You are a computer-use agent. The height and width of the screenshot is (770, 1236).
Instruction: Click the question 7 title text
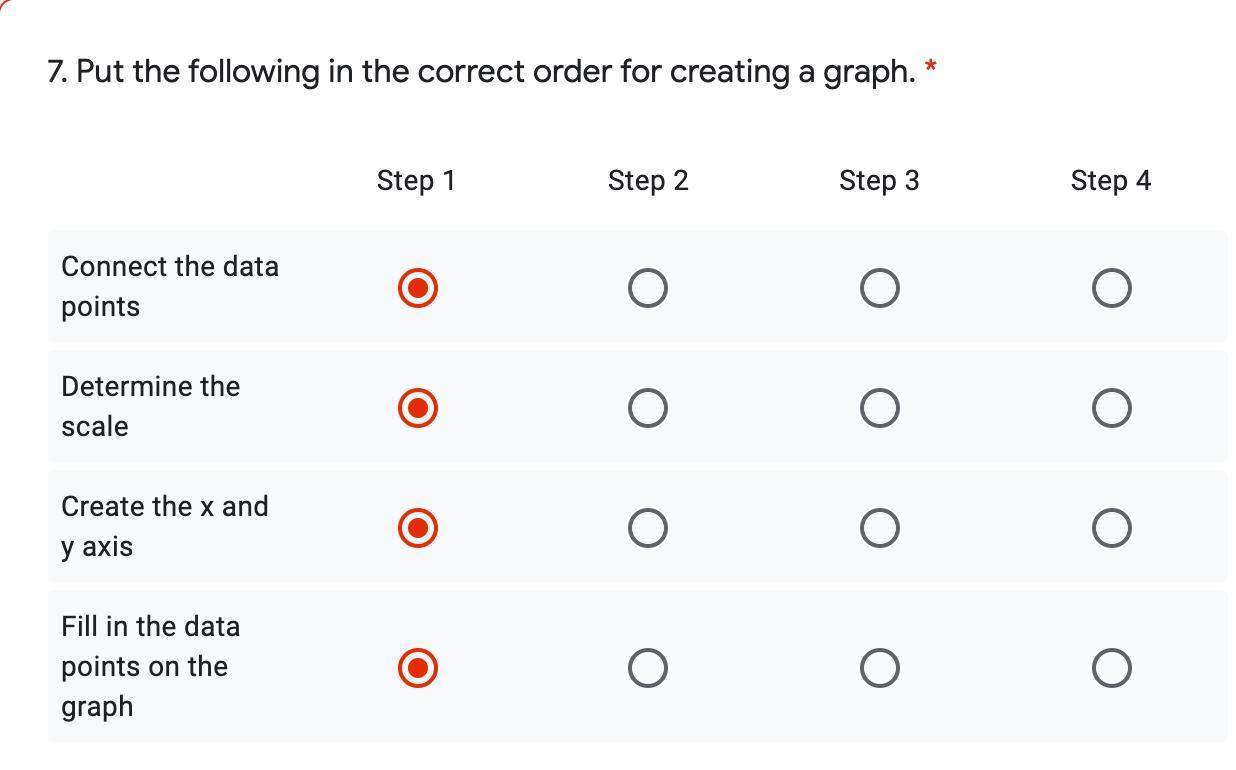(480, 72)
